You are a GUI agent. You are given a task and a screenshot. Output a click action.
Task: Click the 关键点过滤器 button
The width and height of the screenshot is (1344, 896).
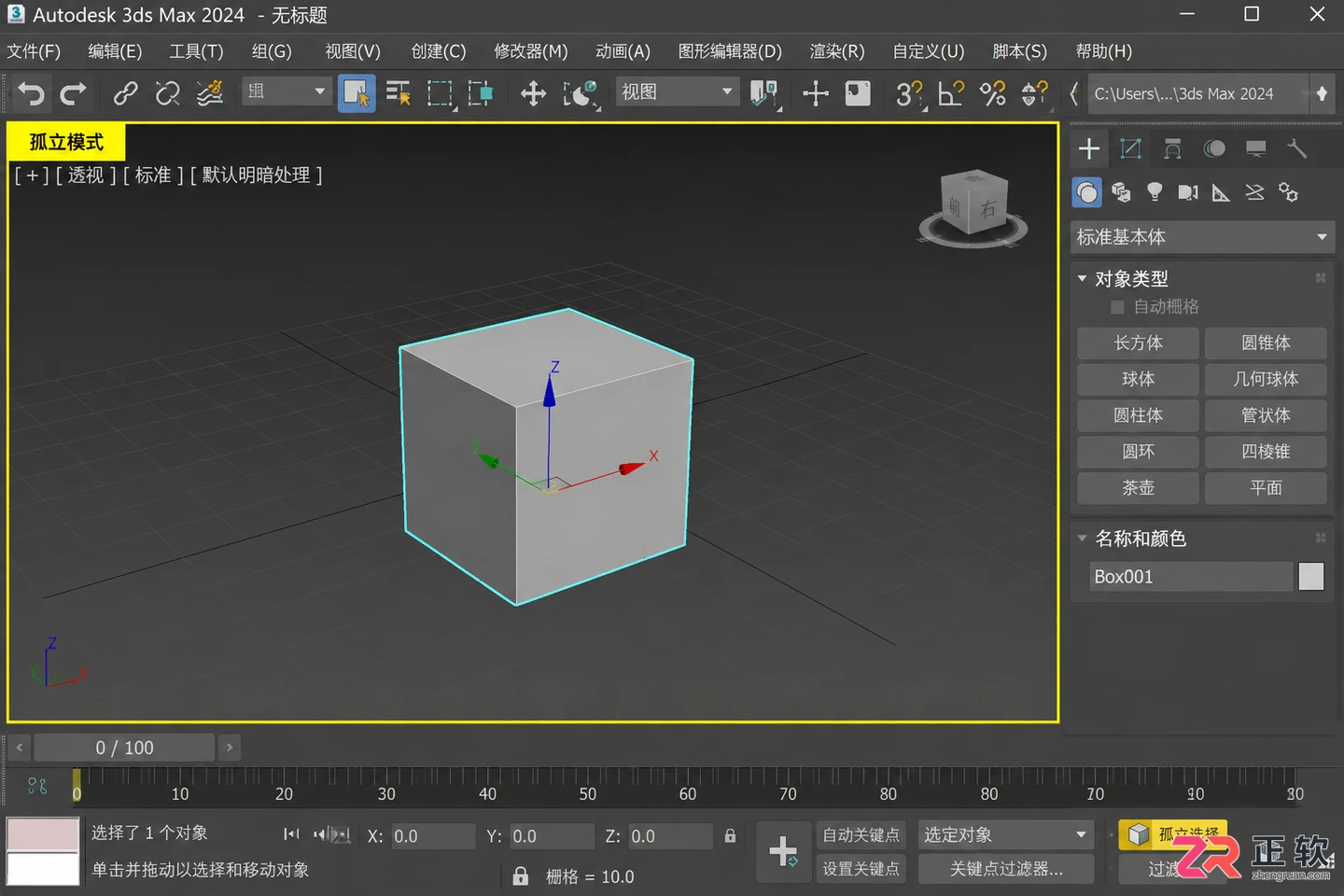pyautogui.click(x=1005, y=869)
